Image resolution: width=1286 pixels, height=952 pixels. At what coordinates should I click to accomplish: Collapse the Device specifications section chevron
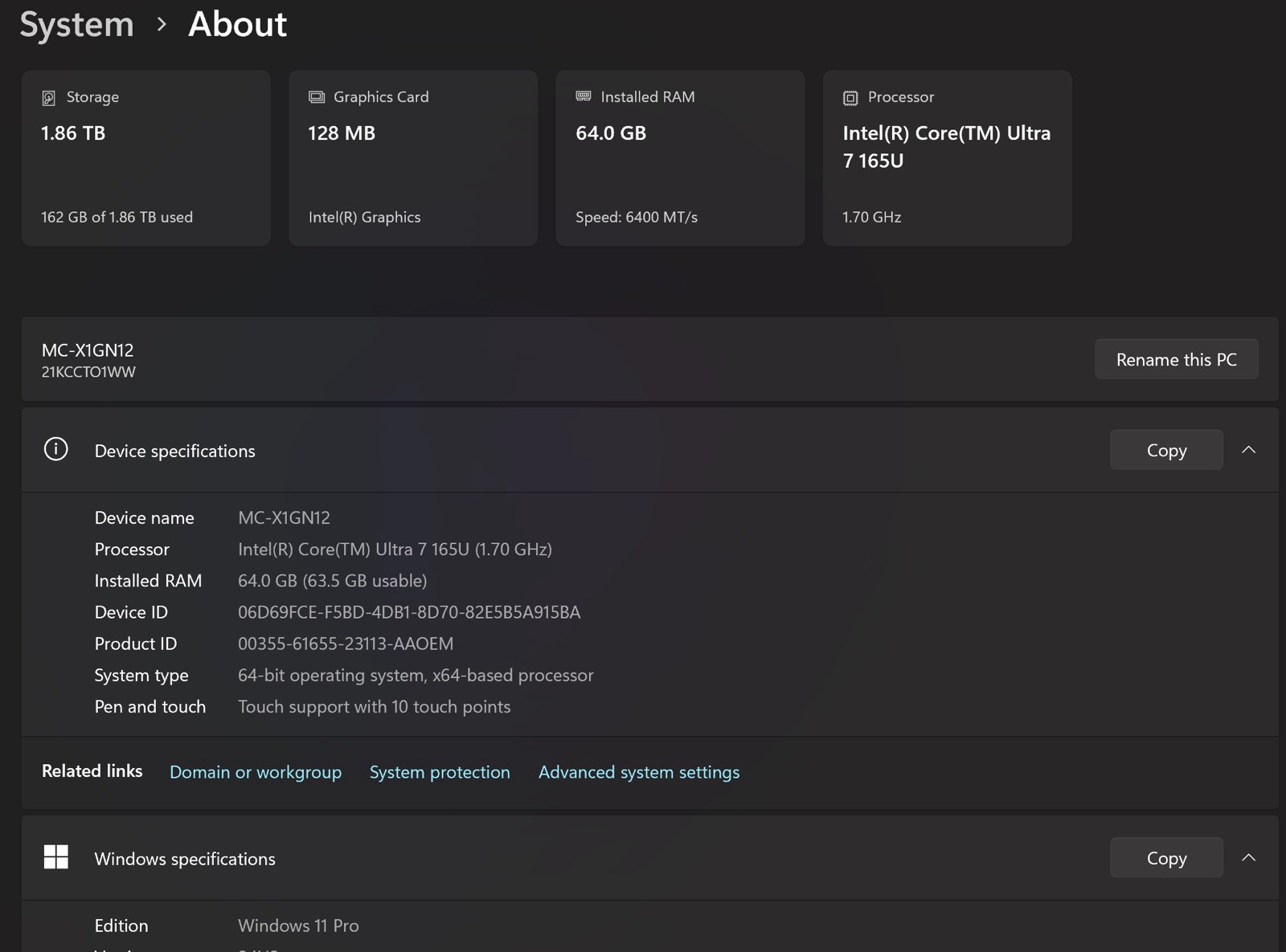point(1248,450)
